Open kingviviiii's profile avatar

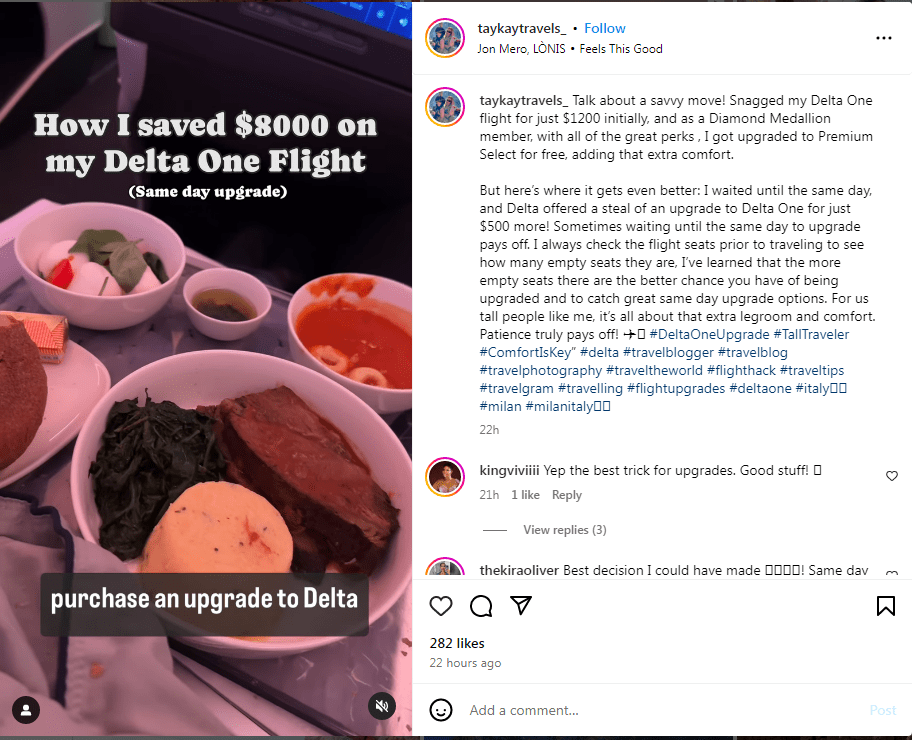coord(445,476)
